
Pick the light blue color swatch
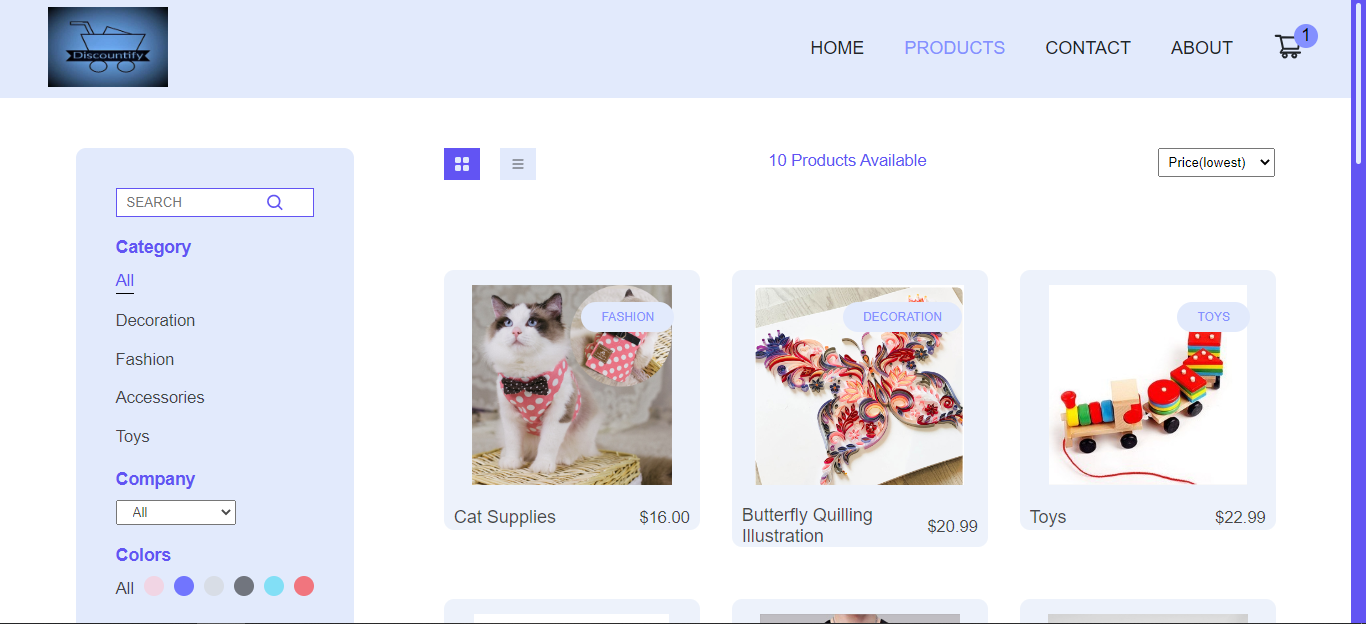(274, 586)
